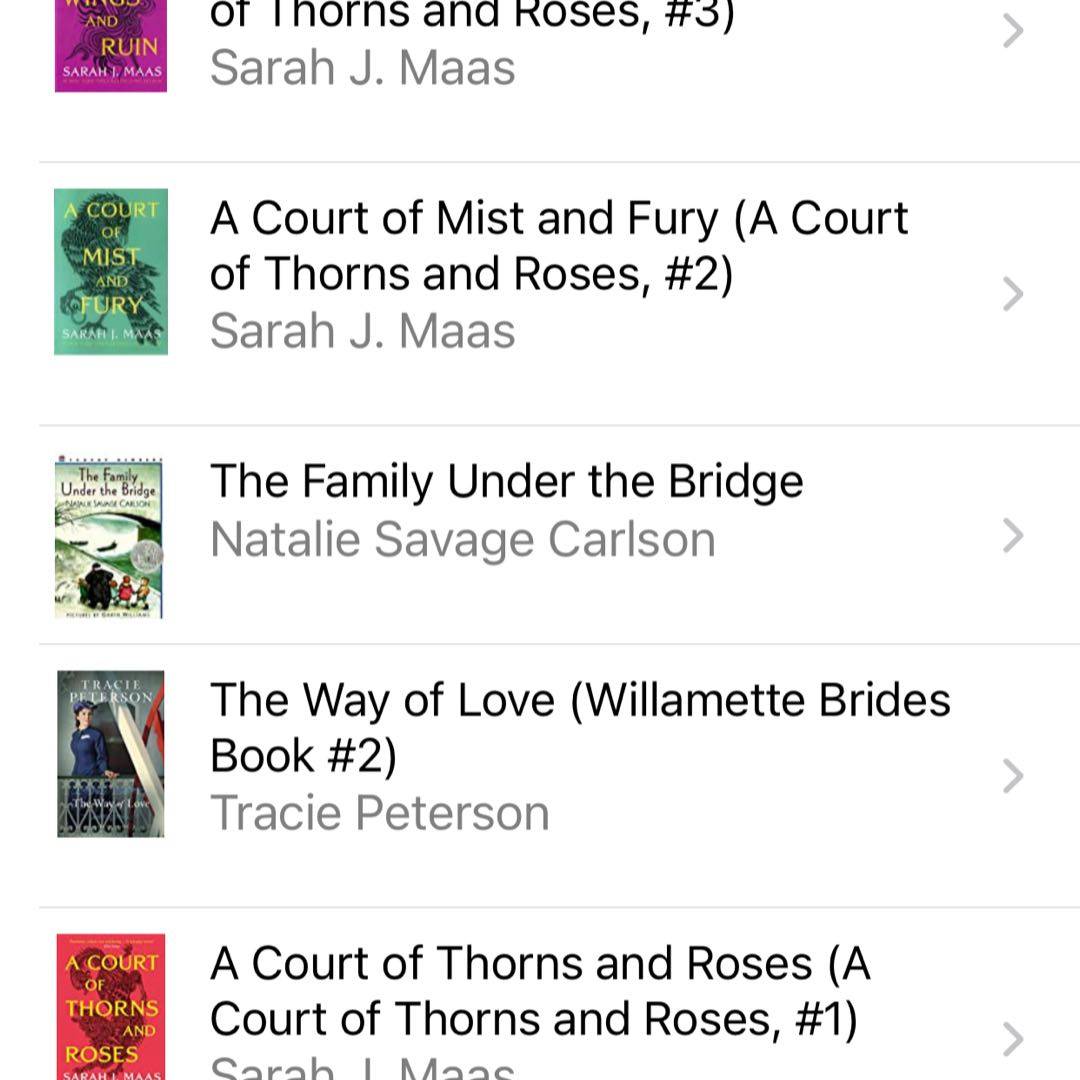The image size is (1080, 1080).
Task: Tap chevron for A Court of Thorns and Roses #1
Action: tap(1013, 1039)
